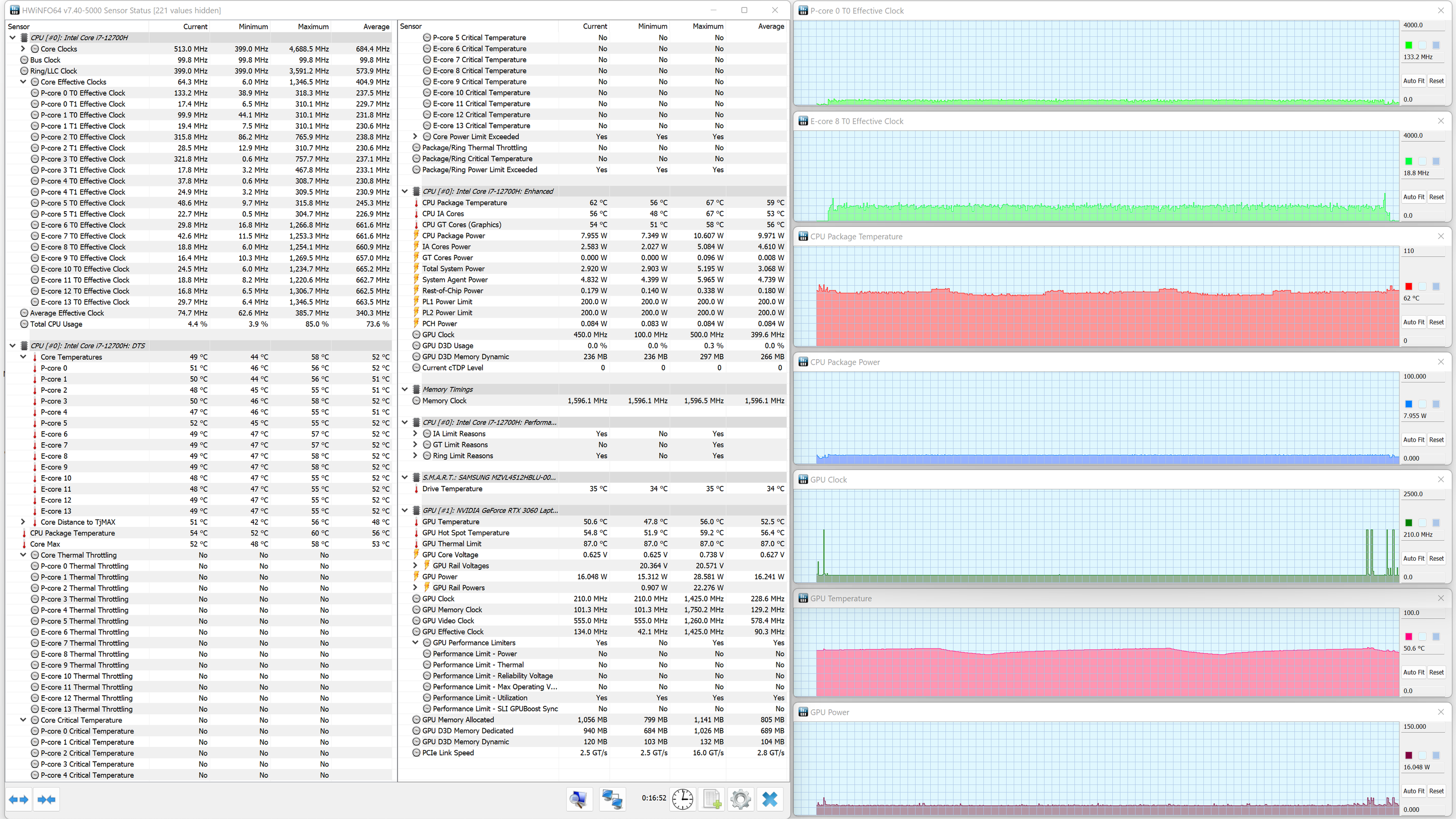Open sensor settings gear icon
Image resolution: width=1456 pixels, height=819 pixels.
pos(741,799)
